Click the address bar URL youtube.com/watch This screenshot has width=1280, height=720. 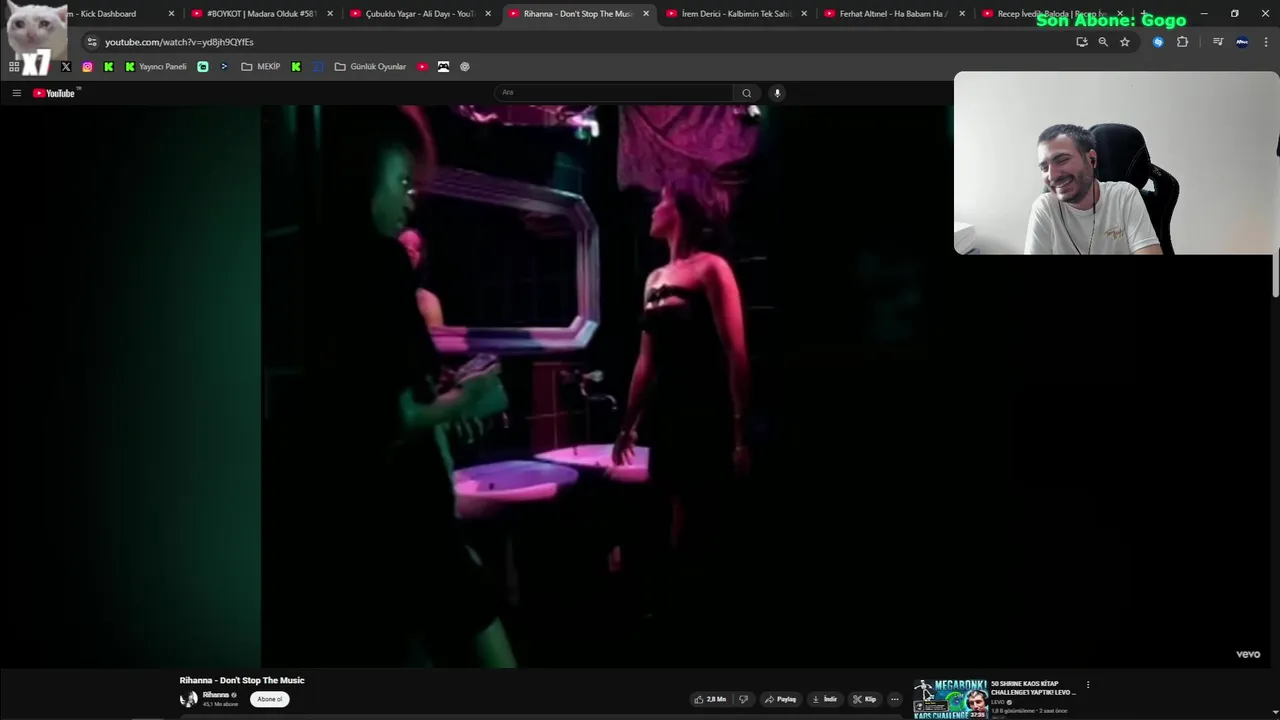pyautogui.click(x=180, y=42)
